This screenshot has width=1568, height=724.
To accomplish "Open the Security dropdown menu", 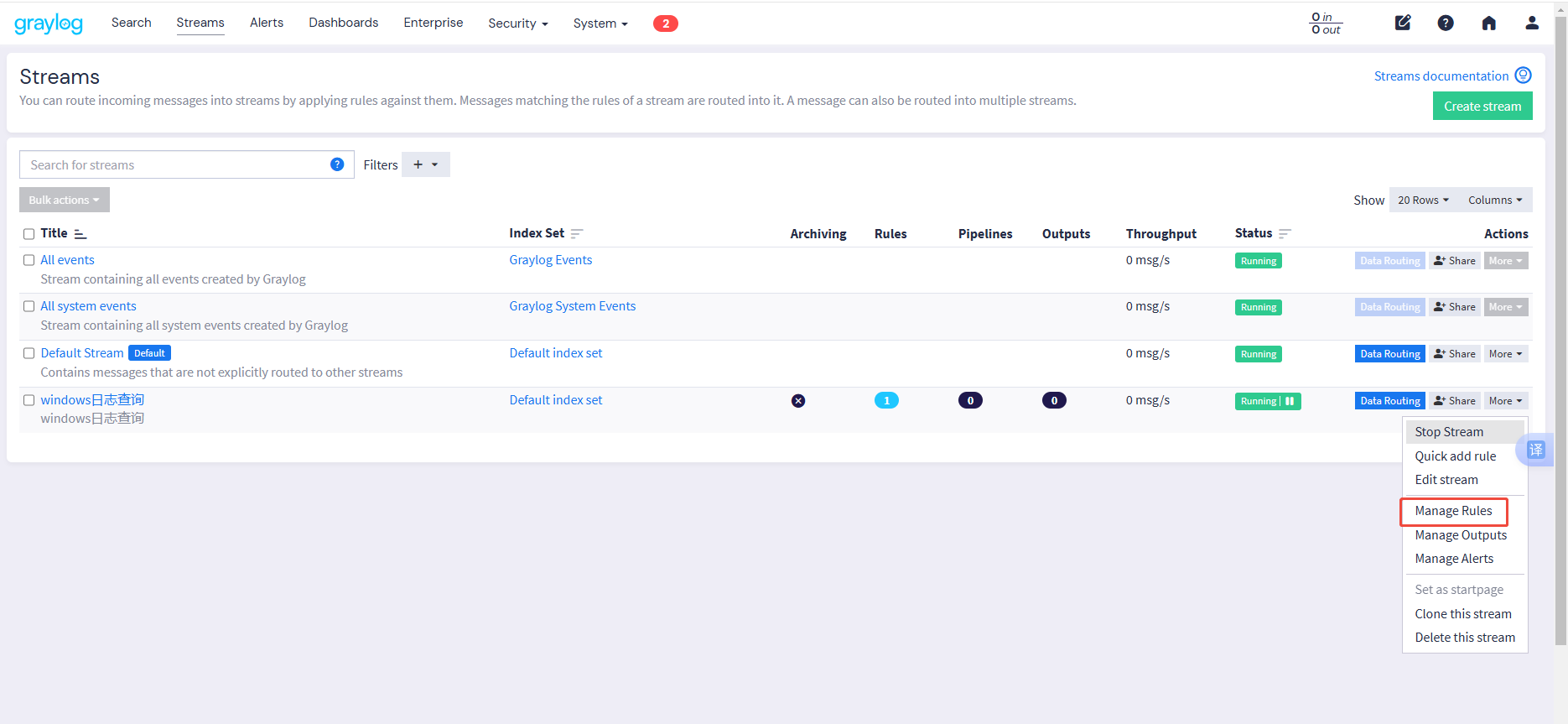I will pos(518,23).
